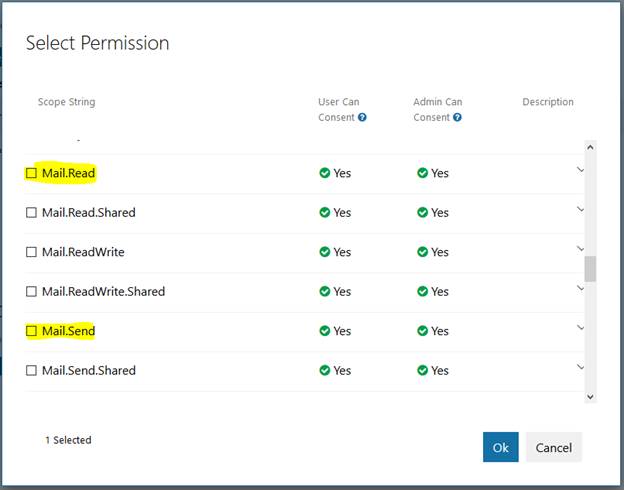Screen dimensions: 624x490
Task: Select the Mail.Read.Shared checkbox
Action: [x=31, y=212]
